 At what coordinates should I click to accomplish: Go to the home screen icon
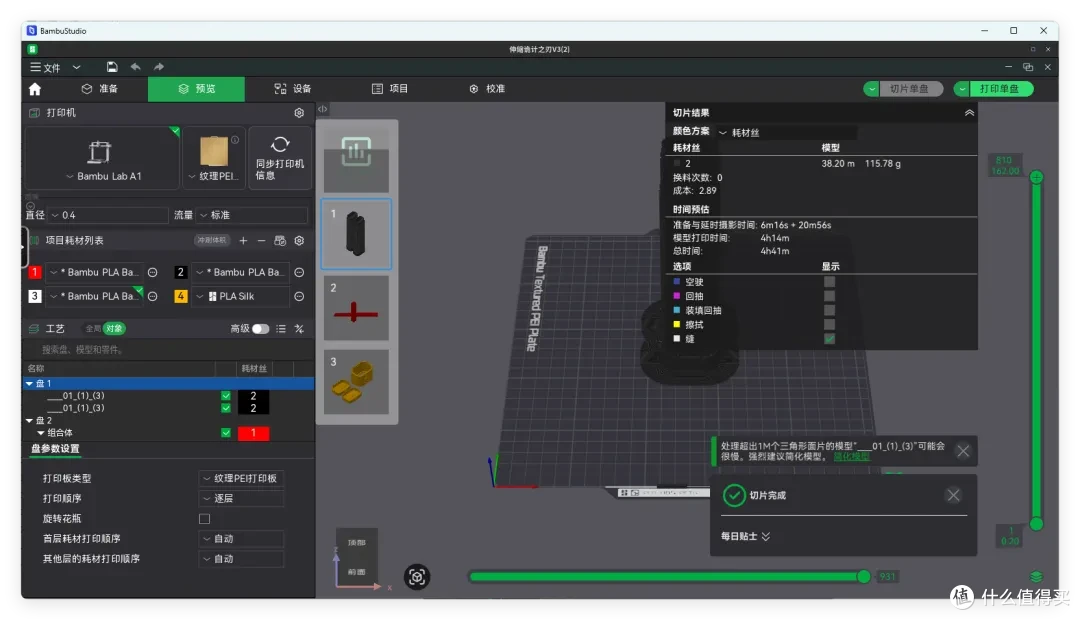pyautogui.click(x=35, y=89)
